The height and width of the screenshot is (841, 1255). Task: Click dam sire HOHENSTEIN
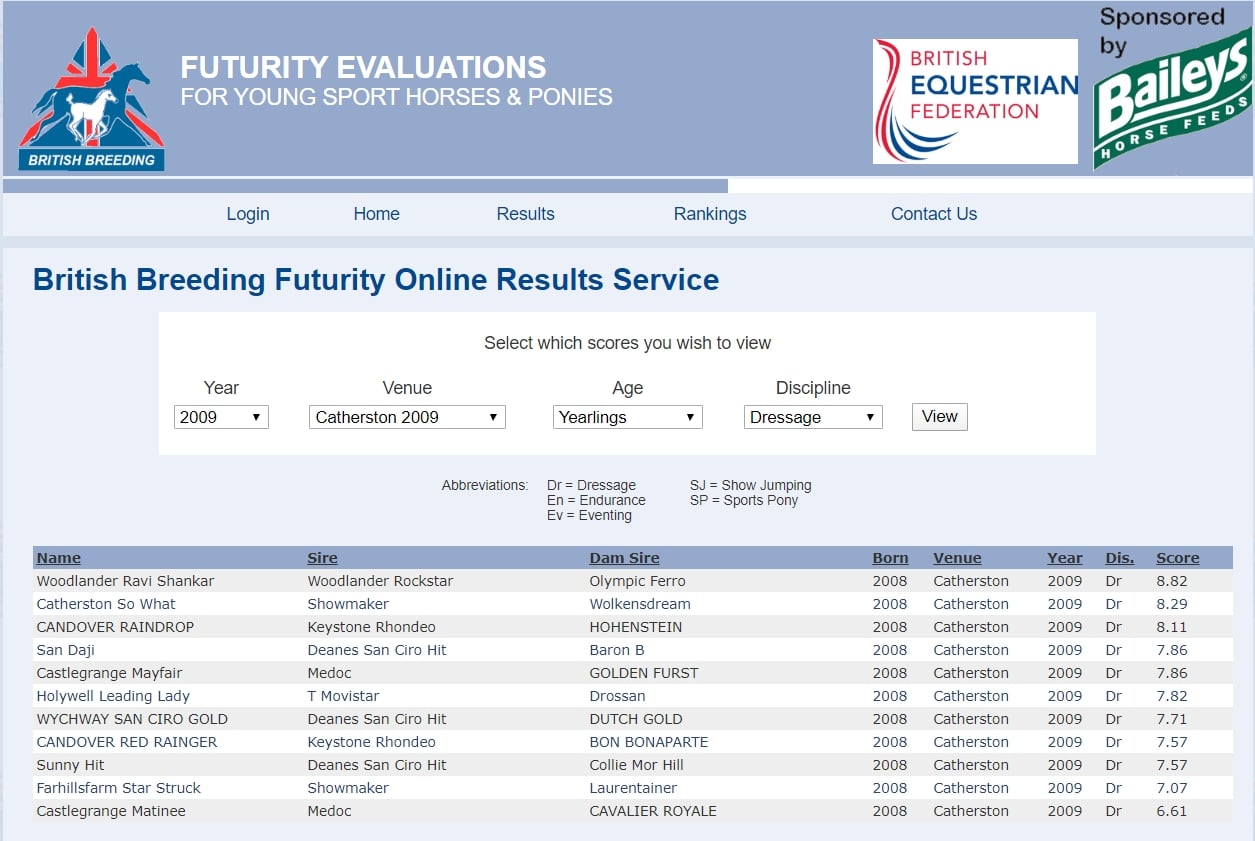(636, 627)
